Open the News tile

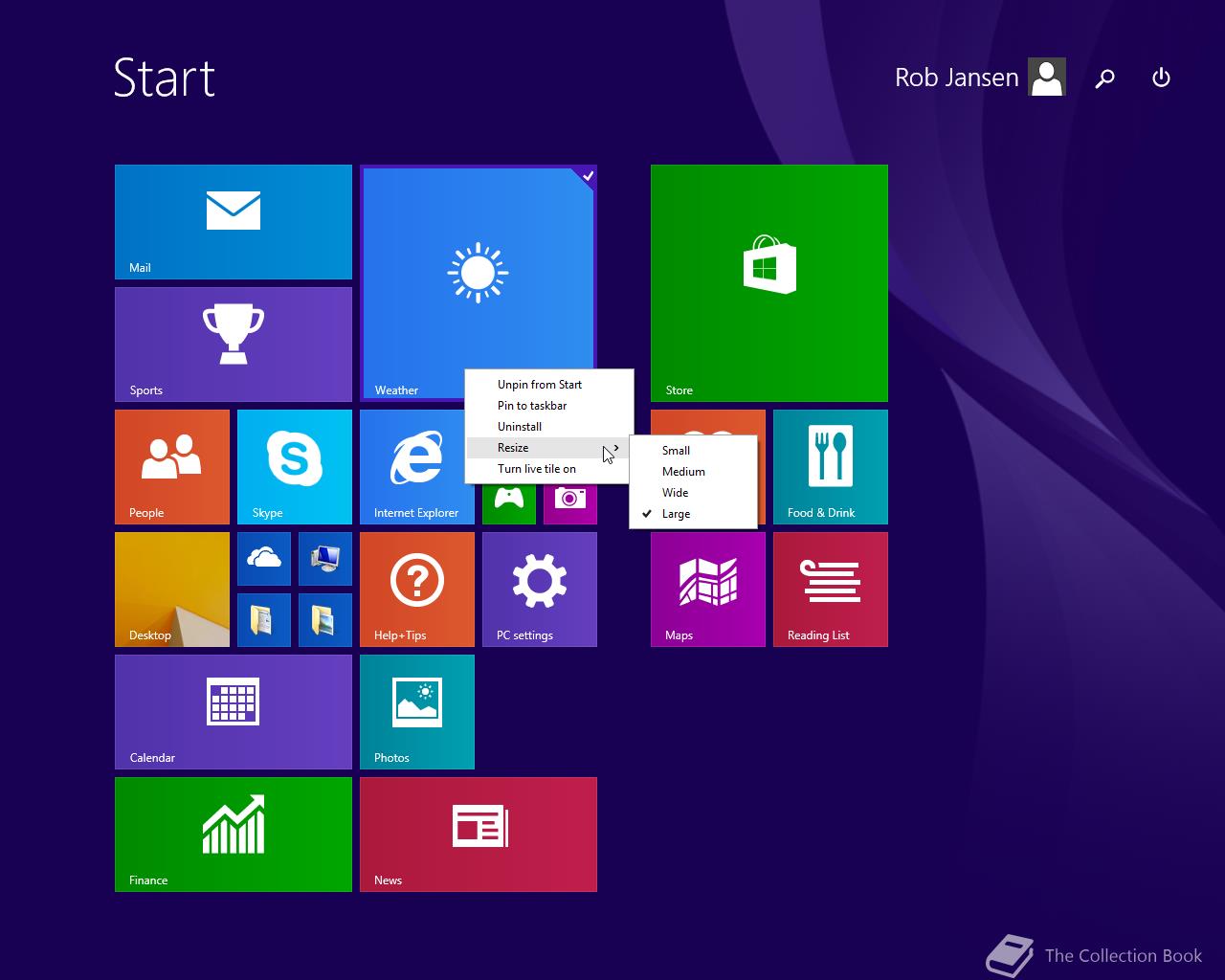pyautogui.click(x=479, y=835)
